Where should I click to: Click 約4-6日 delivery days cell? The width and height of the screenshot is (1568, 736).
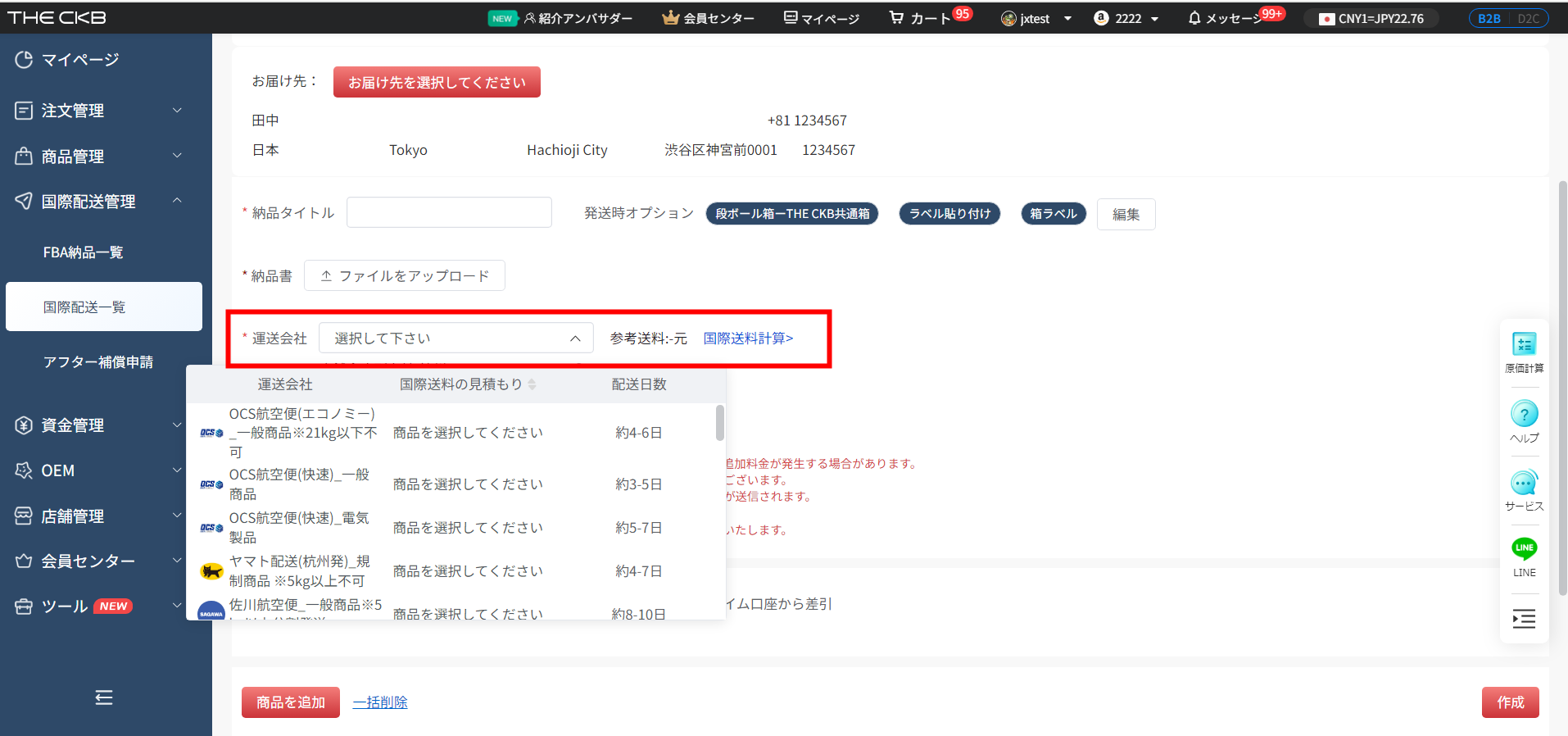639,433
